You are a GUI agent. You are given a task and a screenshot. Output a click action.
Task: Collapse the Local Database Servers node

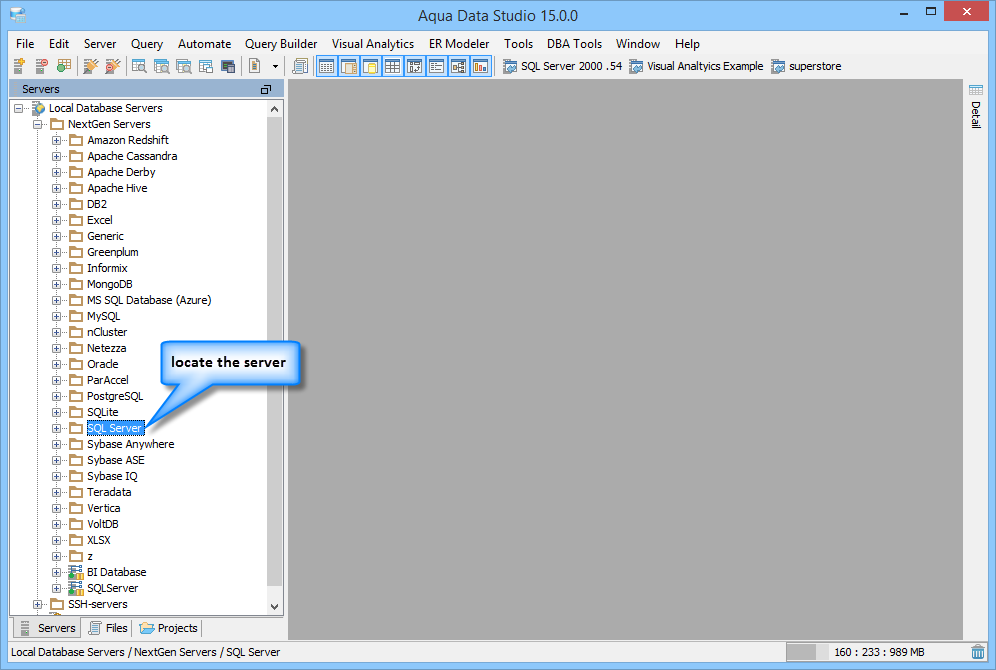[x=18, y=108]
